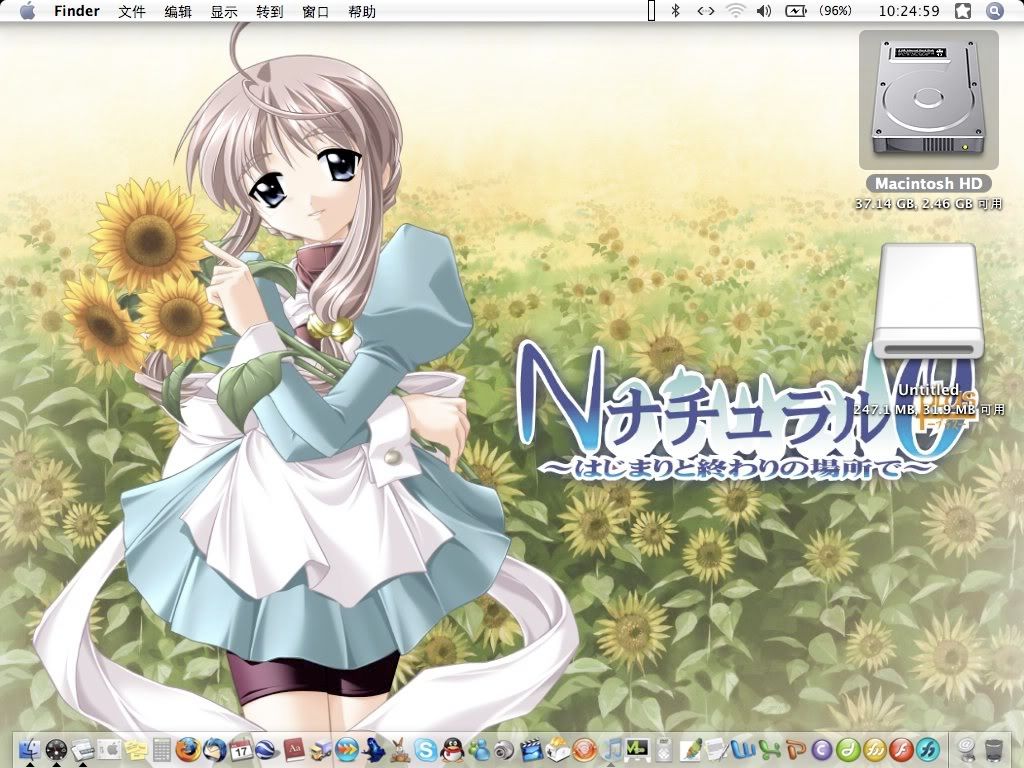This screenshot has height=768, width=1024.
Task: Open the Trash in the Dock
Action: tap(993, 750)
